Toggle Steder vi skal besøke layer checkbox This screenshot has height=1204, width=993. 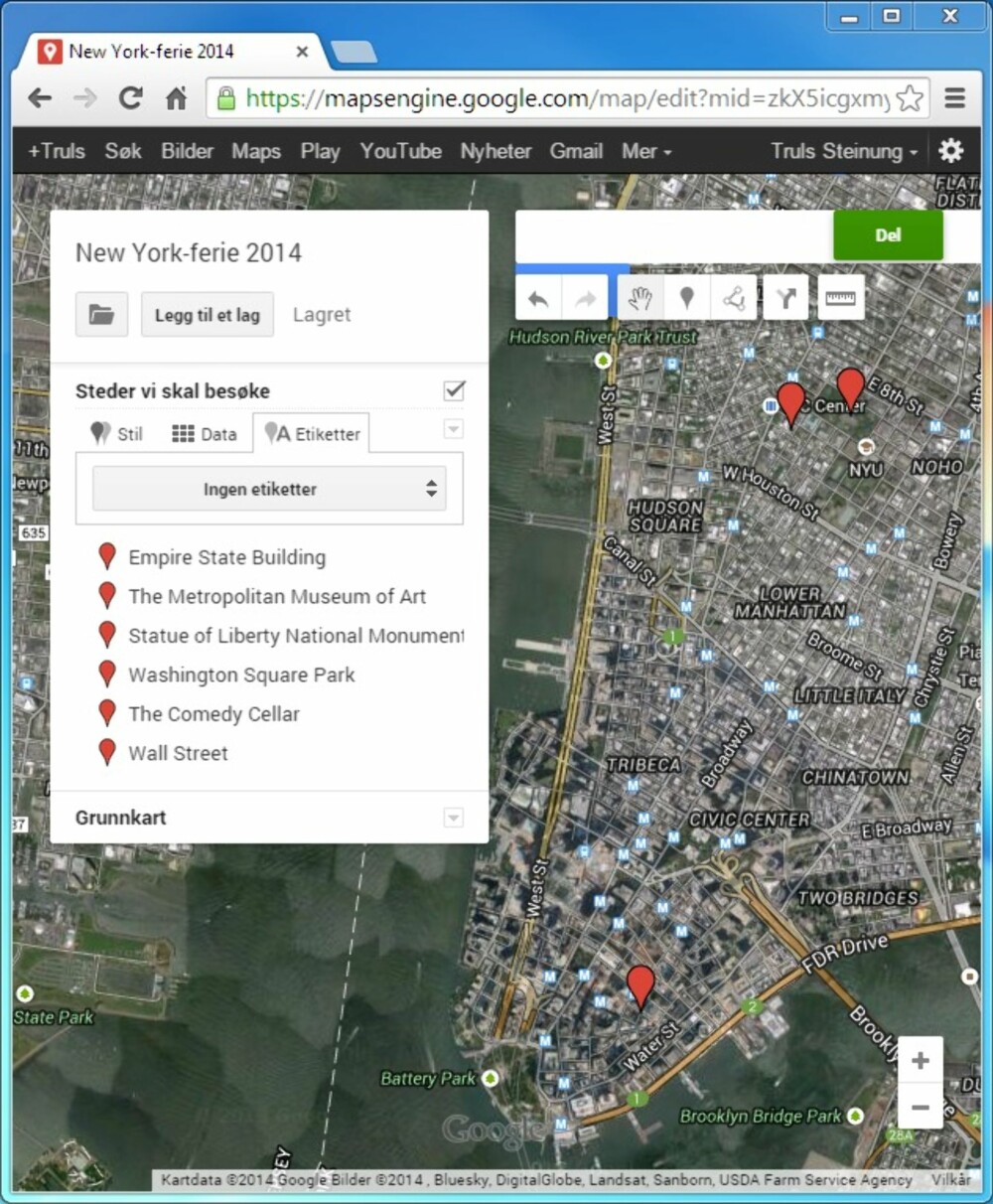(454, 390)
